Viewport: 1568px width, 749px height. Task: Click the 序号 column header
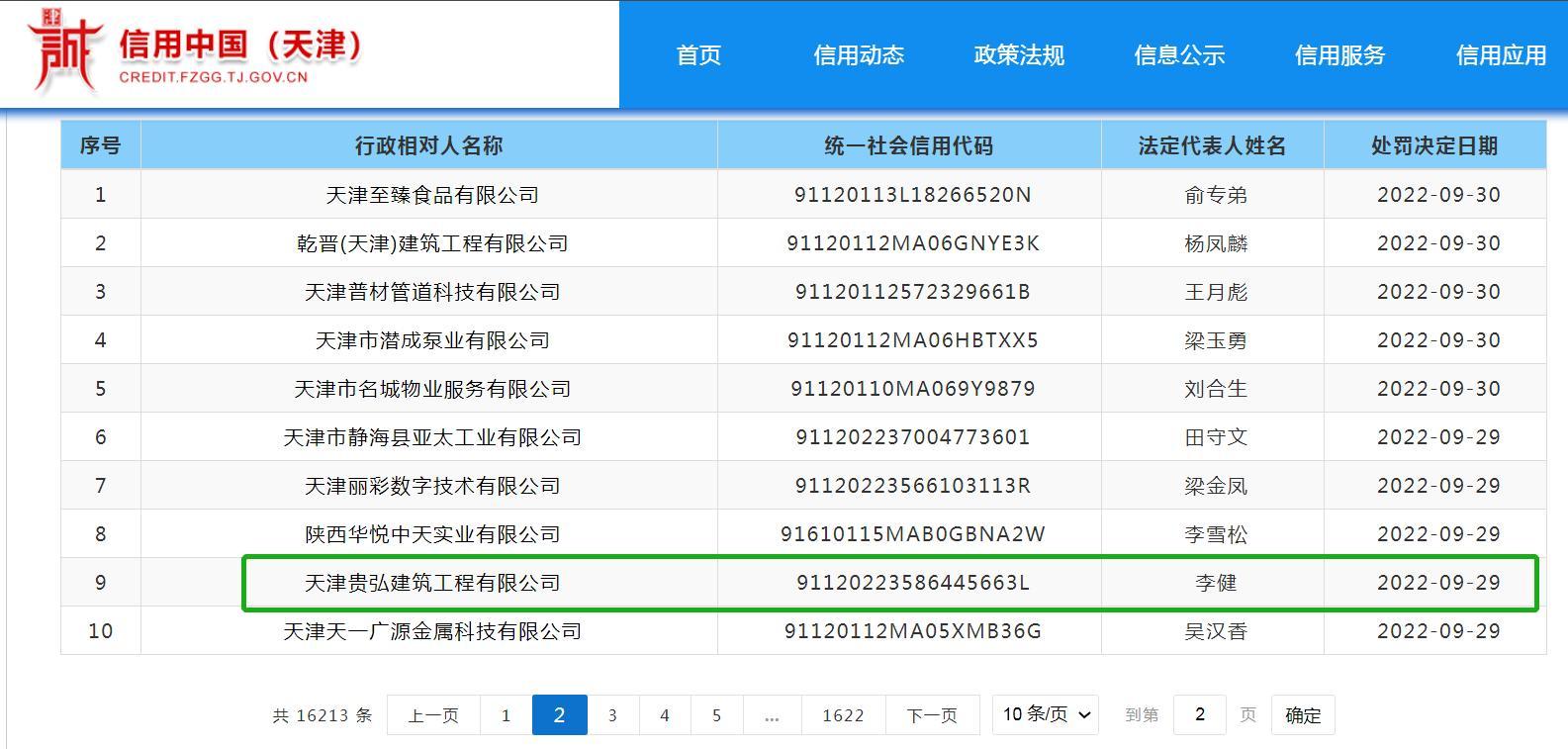(101, 145)
